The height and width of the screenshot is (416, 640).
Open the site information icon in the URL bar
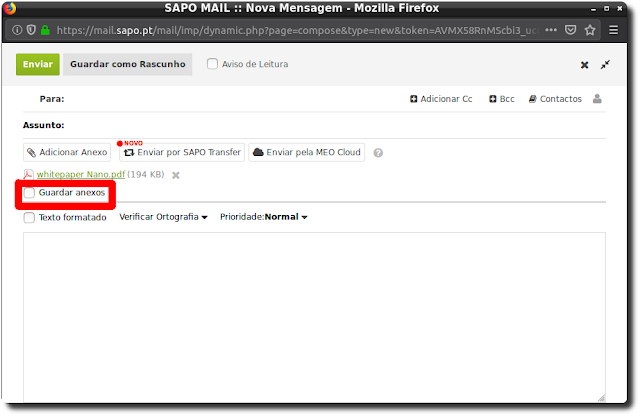[17, 30]
